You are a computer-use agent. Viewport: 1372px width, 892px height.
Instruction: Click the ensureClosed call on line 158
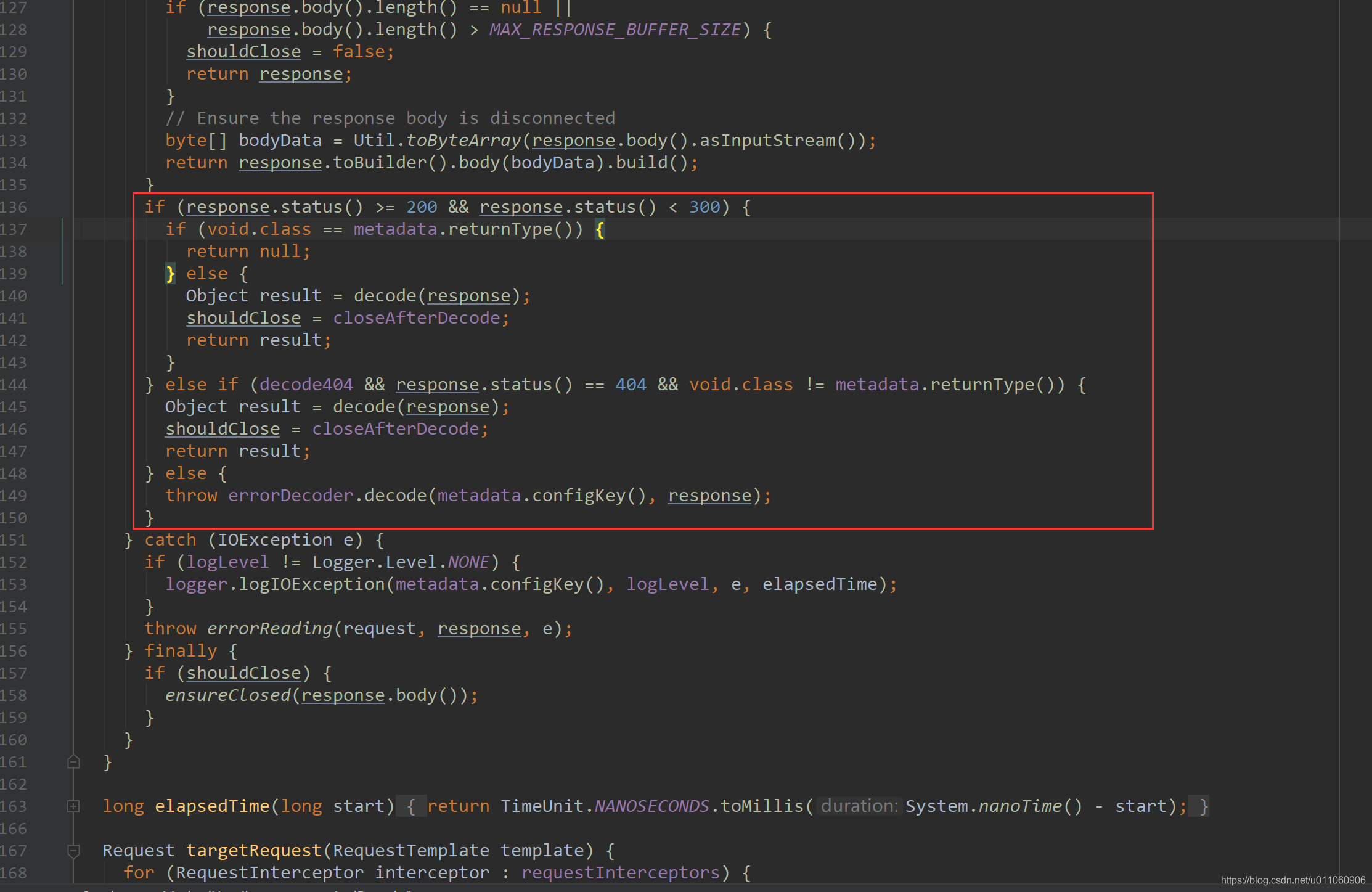click(x=228, y=695)
